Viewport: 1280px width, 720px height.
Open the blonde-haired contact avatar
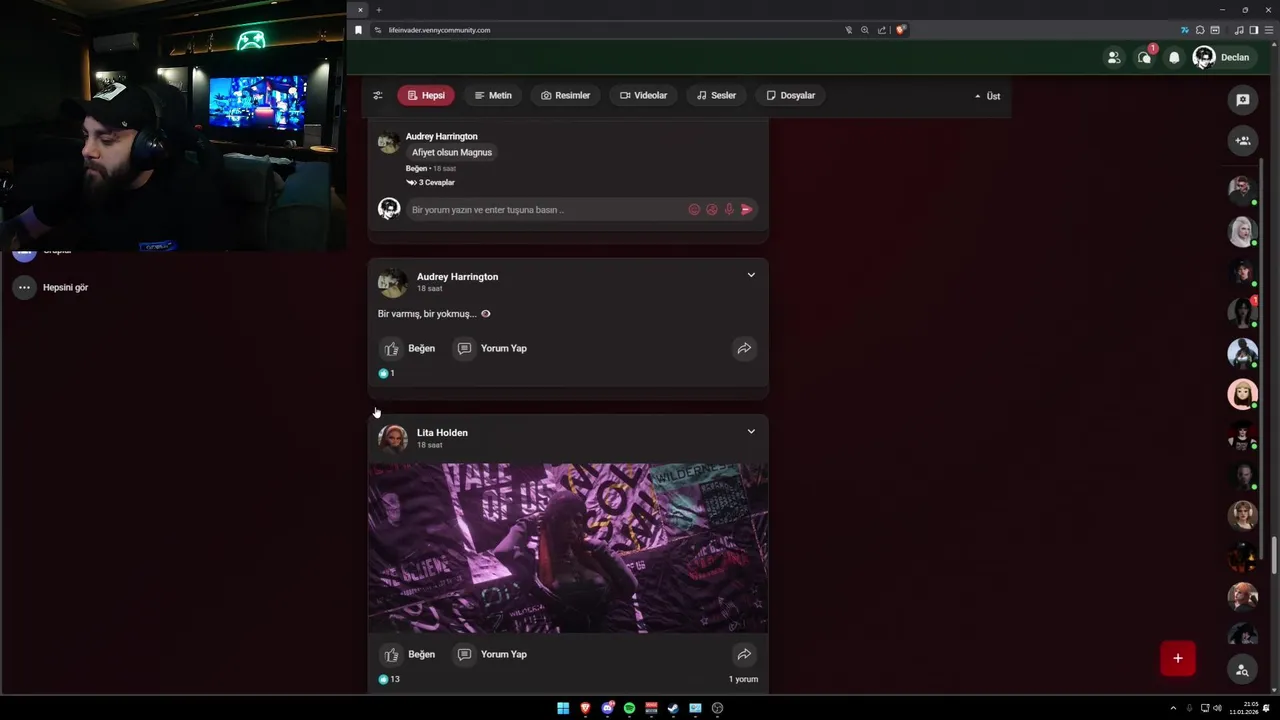1241,231
